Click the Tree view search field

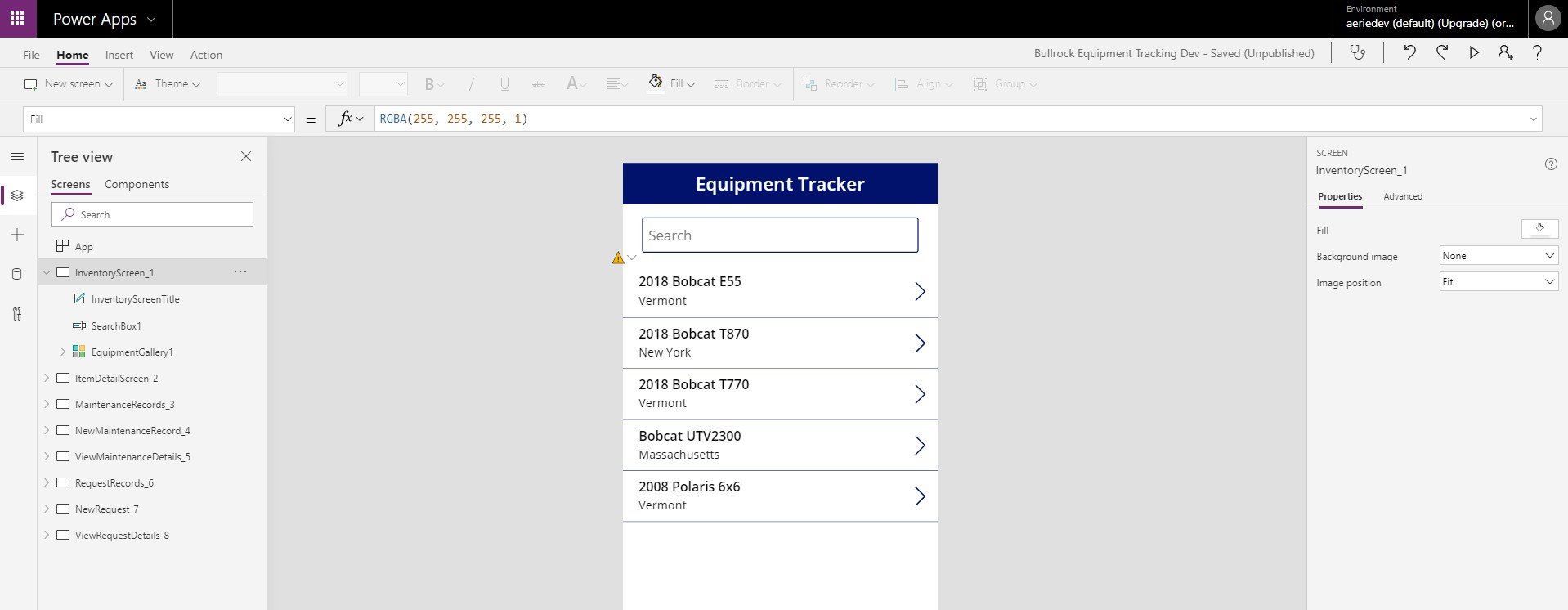pyautogui.click(x=152, y=214)
